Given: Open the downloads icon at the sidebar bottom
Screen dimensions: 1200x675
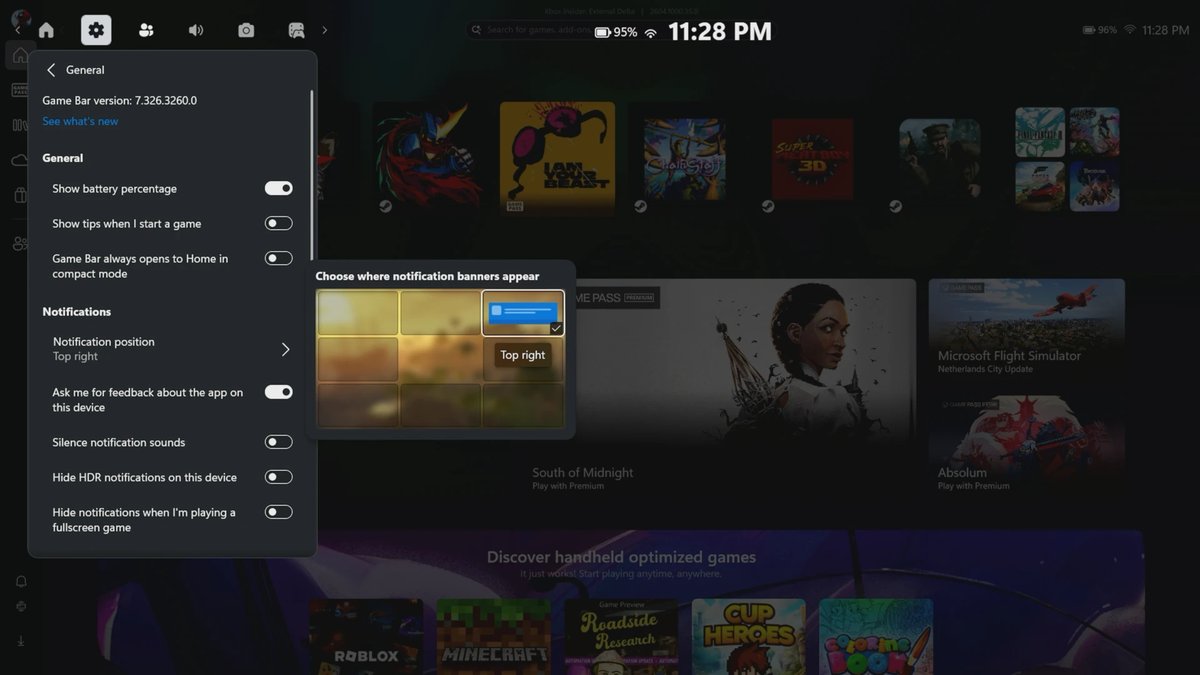Looking at the screenshot, I should point(20,640).
